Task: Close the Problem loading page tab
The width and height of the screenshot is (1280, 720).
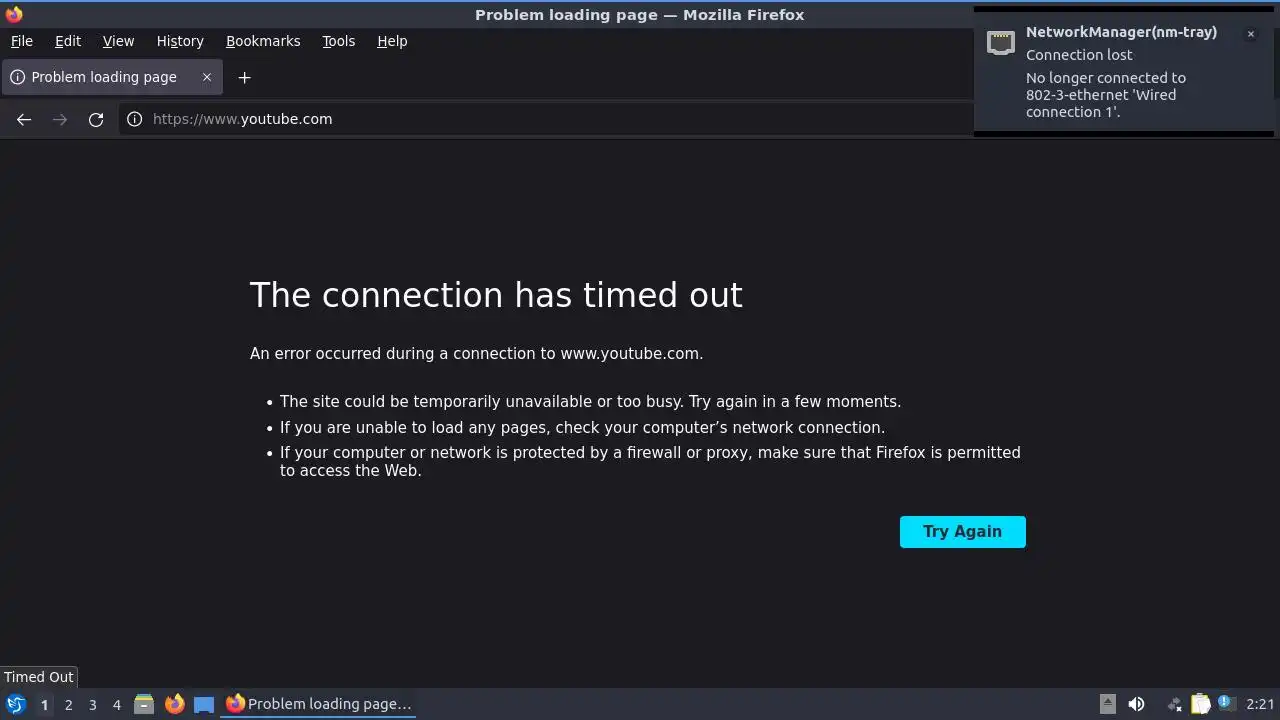Action: coord(207,77)
